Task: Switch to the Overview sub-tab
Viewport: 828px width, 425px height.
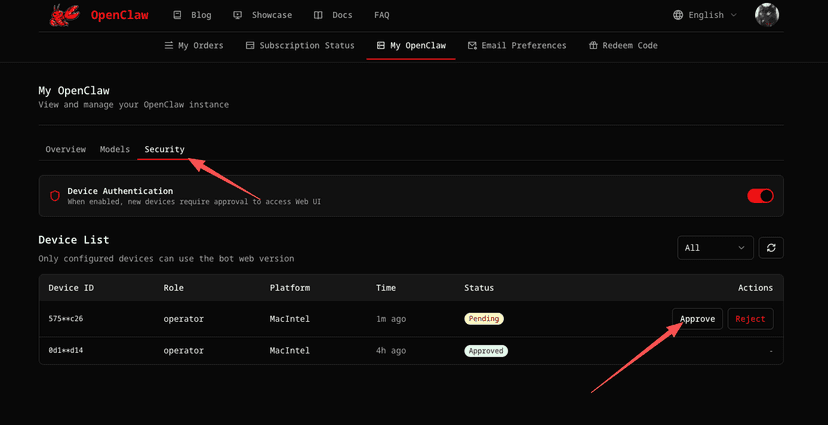Action: [65, 149]
